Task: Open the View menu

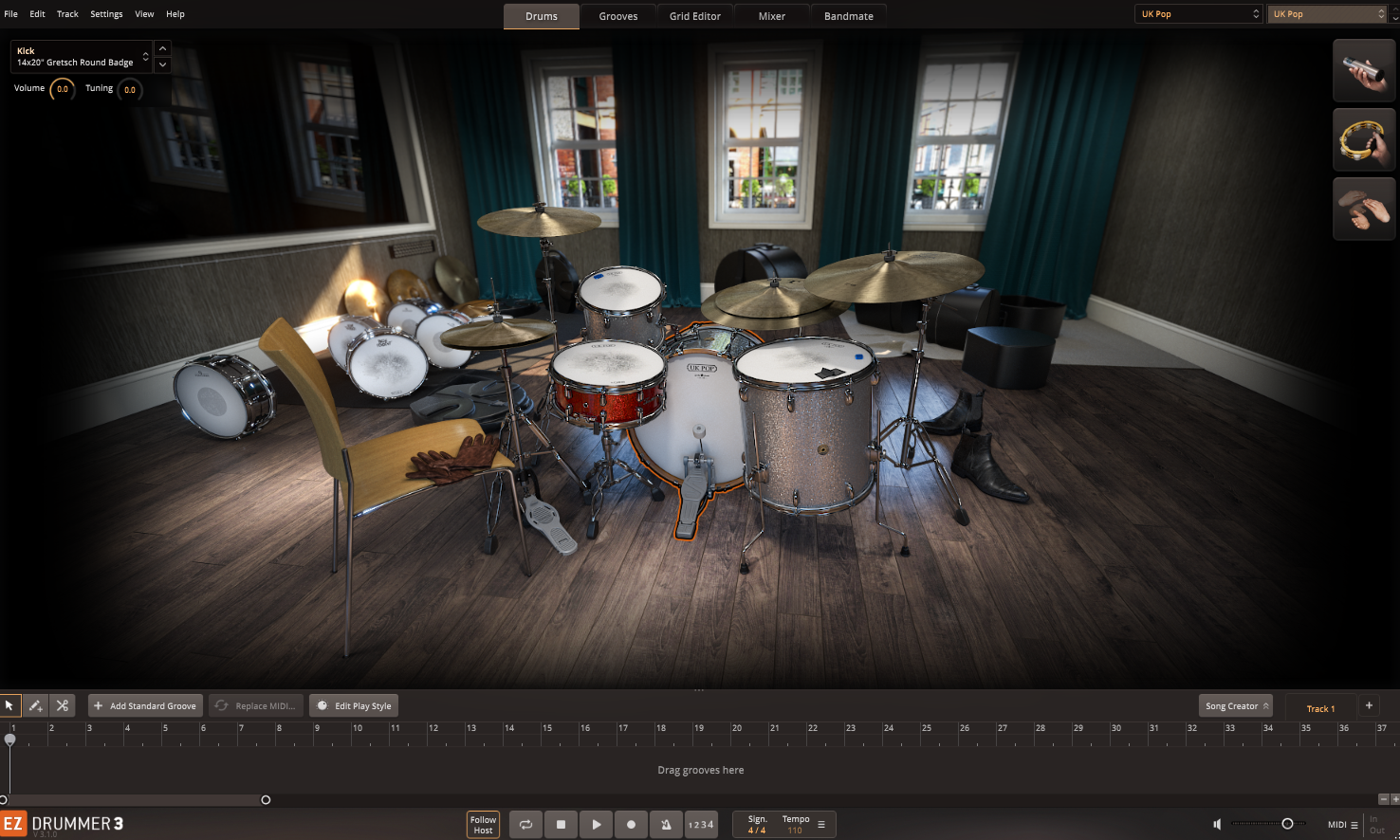Action: [144, 14]
